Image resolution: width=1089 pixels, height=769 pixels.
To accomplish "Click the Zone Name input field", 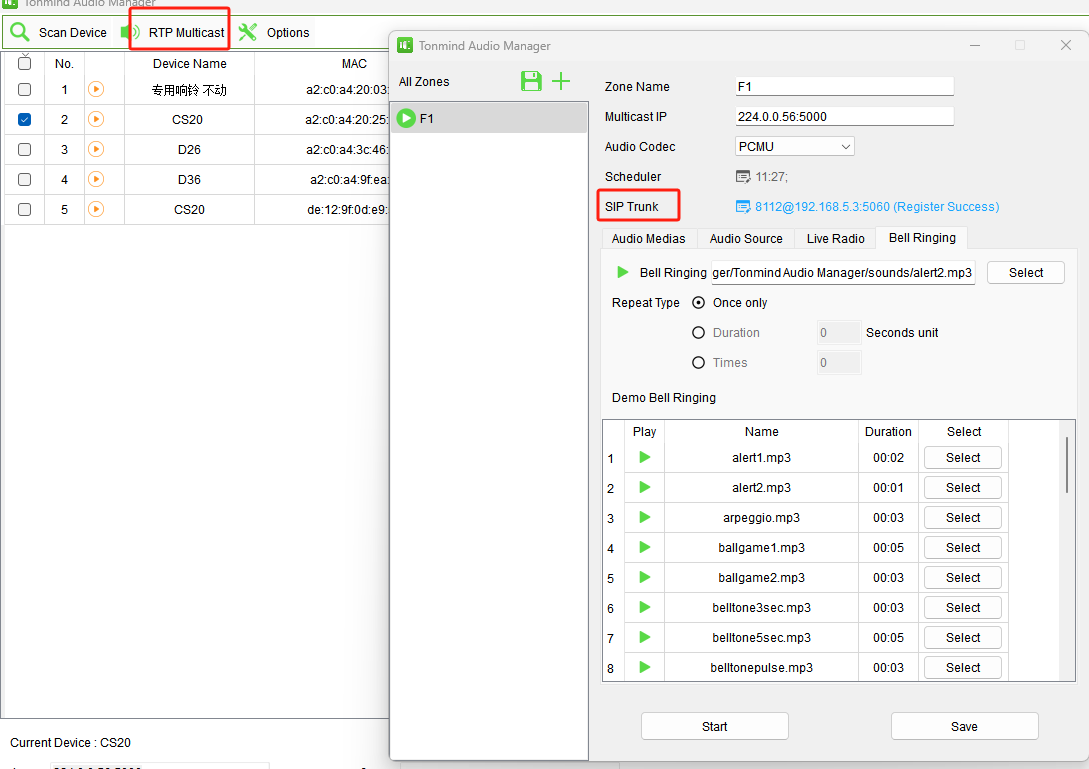I will 844,86.
